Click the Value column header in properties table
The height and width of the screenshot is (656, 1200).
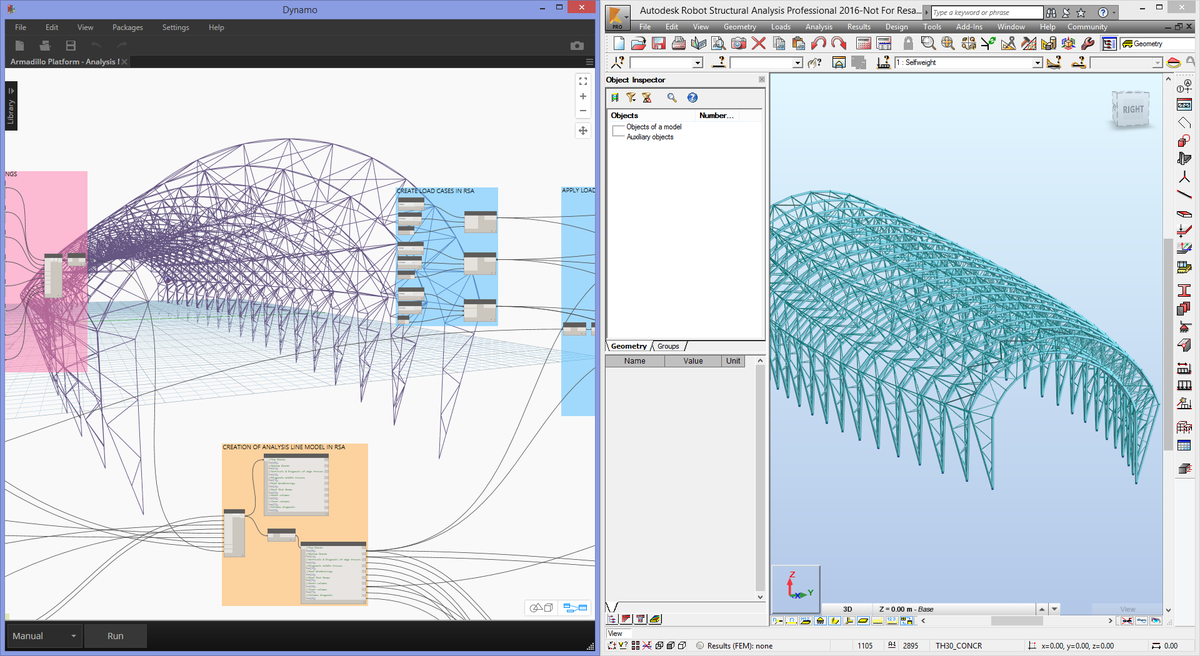click(x=693, y=361)
